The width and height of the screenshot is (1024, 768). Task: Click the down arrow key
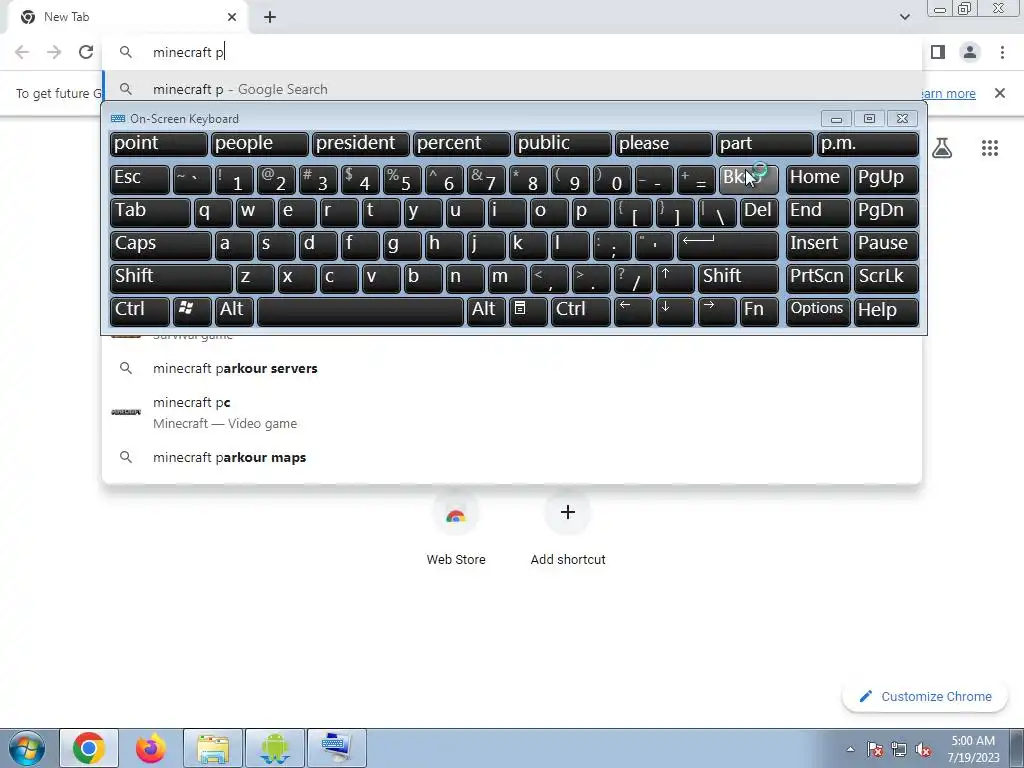tap(675, 311)
